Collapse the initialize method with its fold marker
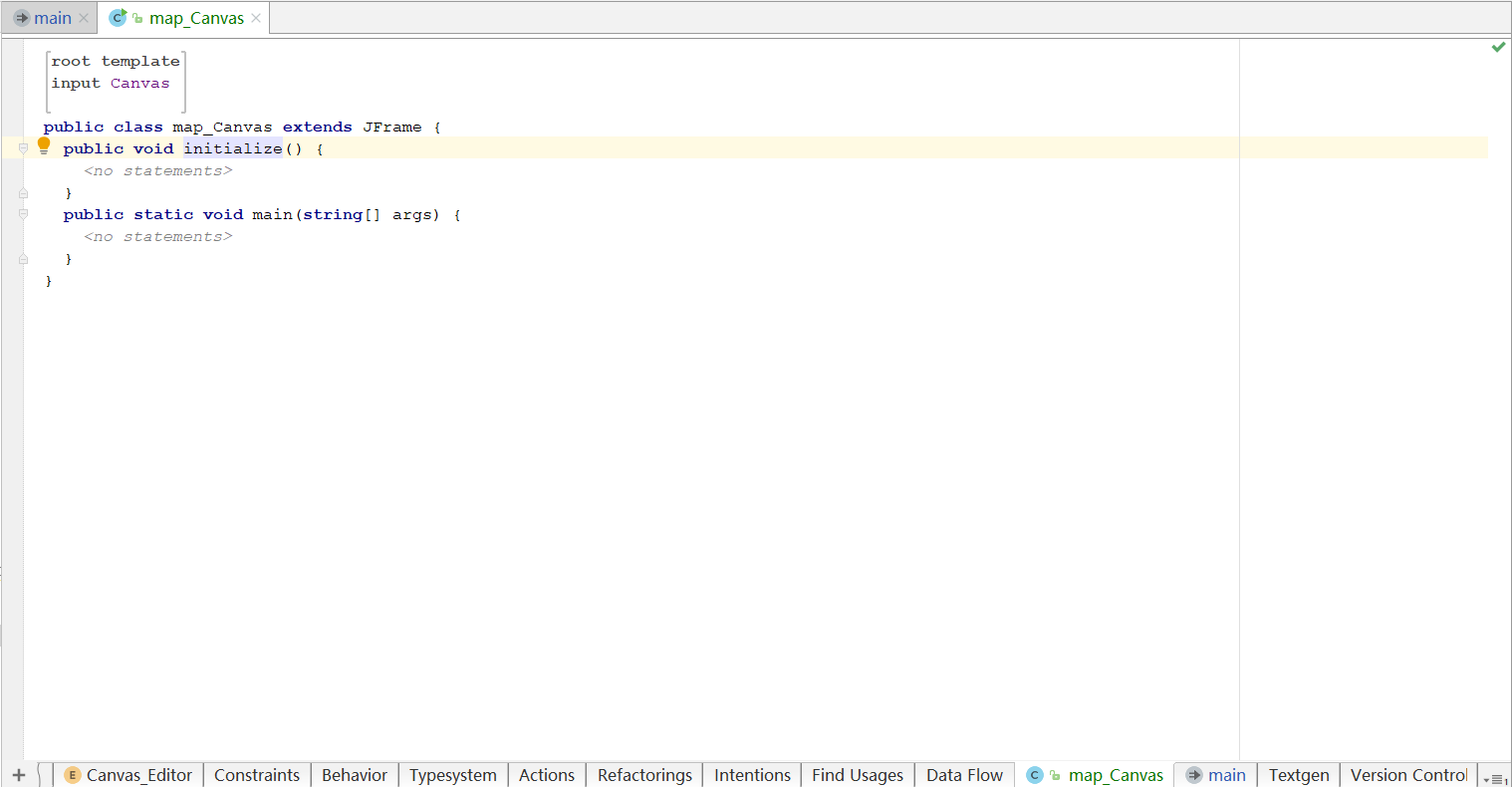This screenshot has height=787, width=1512. coord(22,147)
